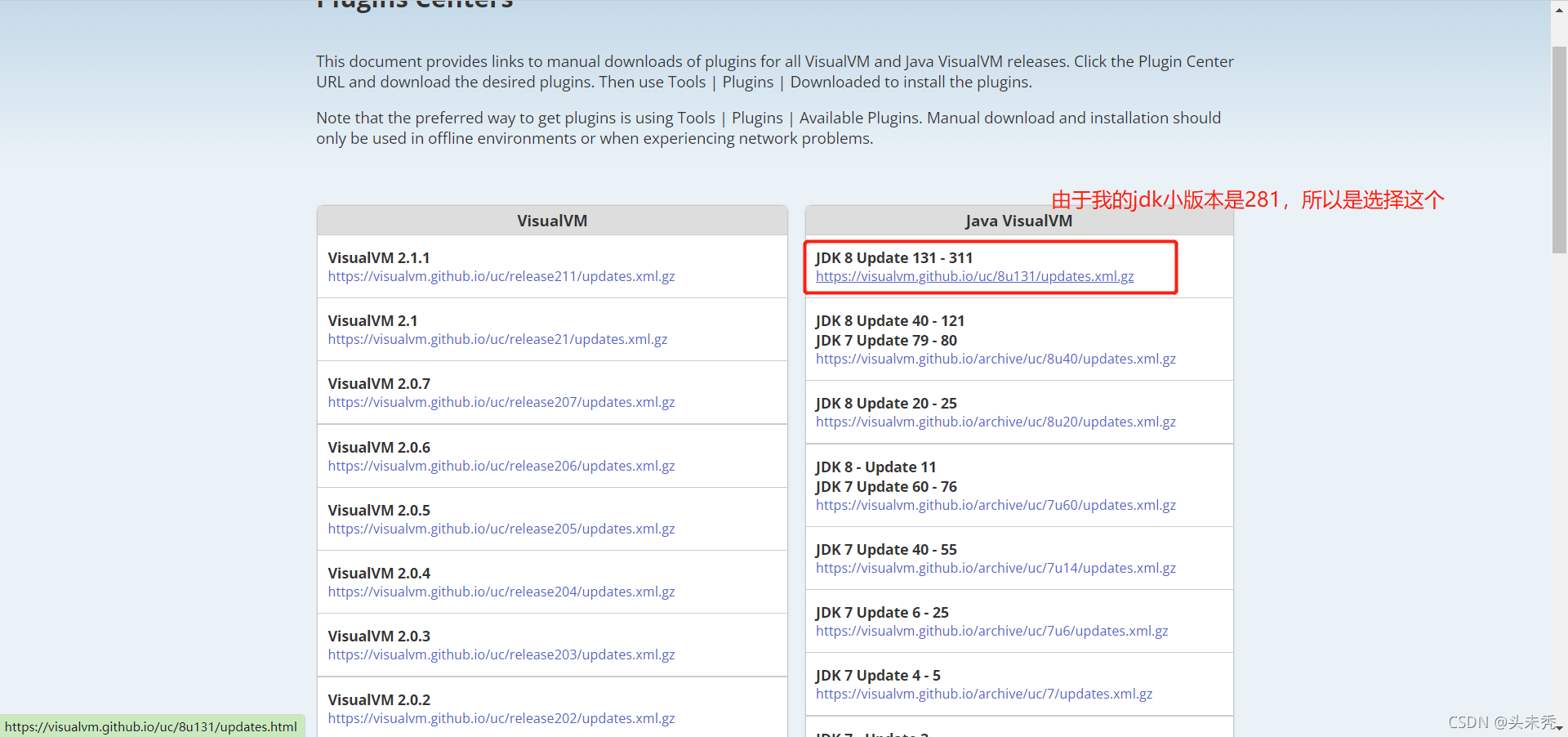The height and width of the screenshot is (737, 1568).
Task: Select the 'JDK 7 Update 40 - 55' text
Action: coord(886,549)
